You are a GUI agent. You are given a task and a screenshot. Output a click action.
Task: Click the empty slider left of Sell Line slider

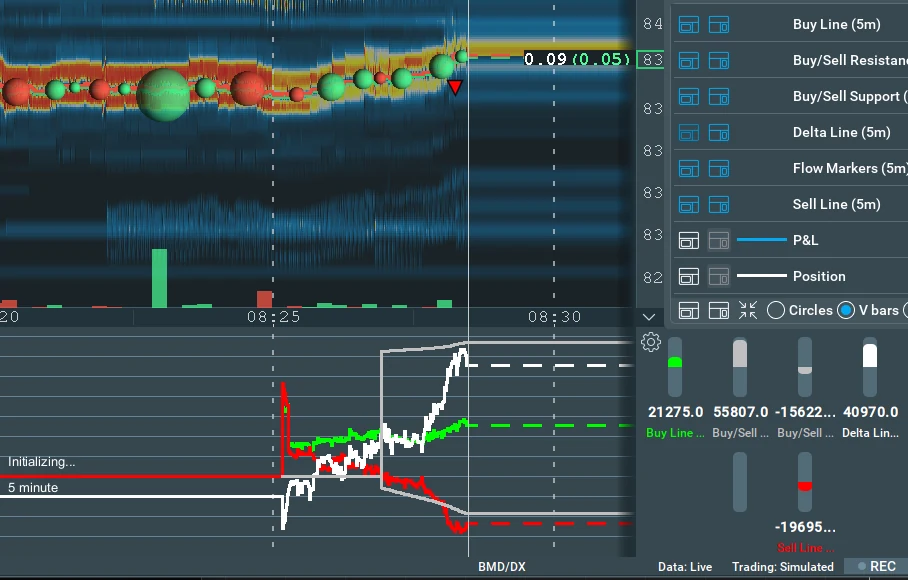pyautogui.click(x=739, y=482)
